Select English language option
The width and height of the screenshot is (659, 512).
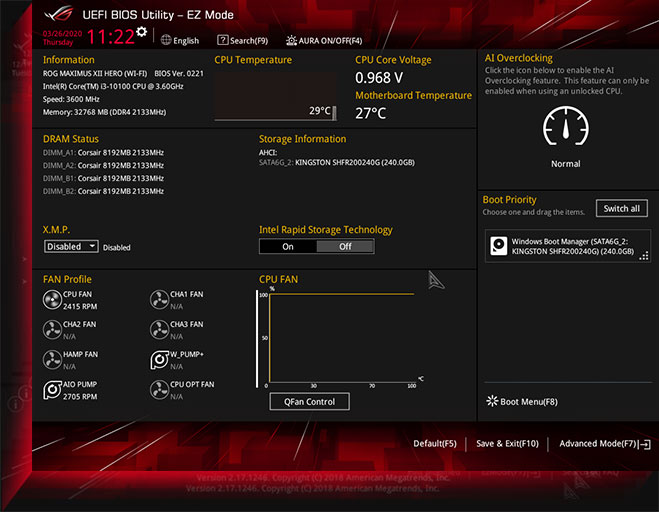coord(186,40)
